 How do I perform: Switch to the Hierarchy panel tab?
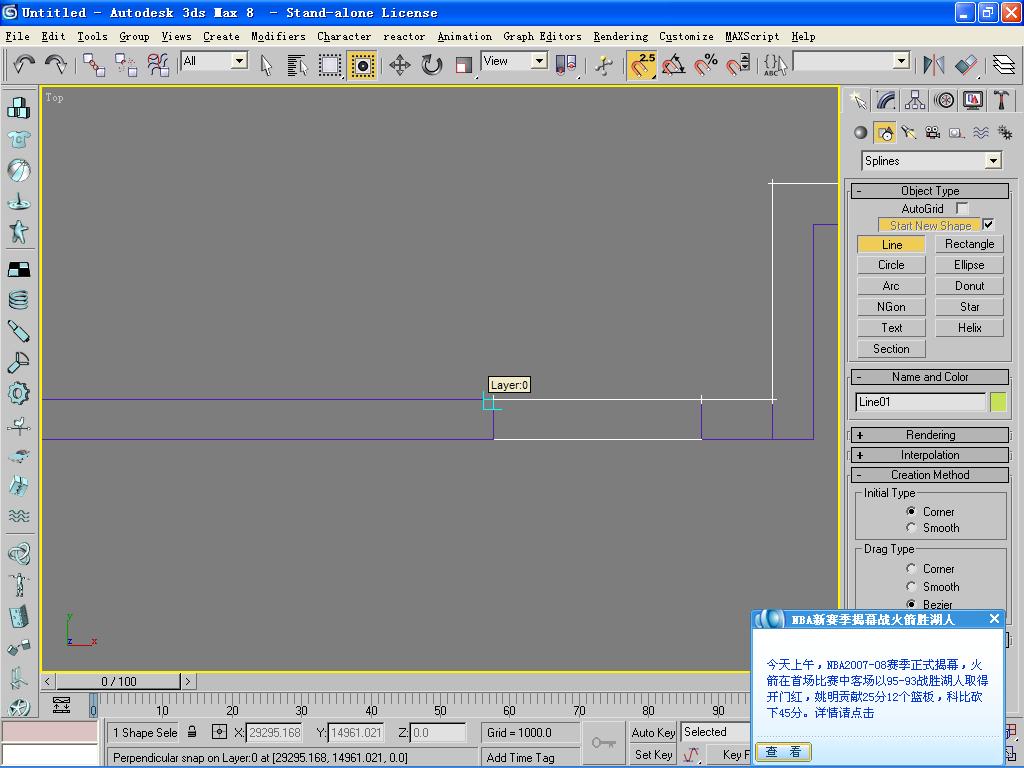915,100
